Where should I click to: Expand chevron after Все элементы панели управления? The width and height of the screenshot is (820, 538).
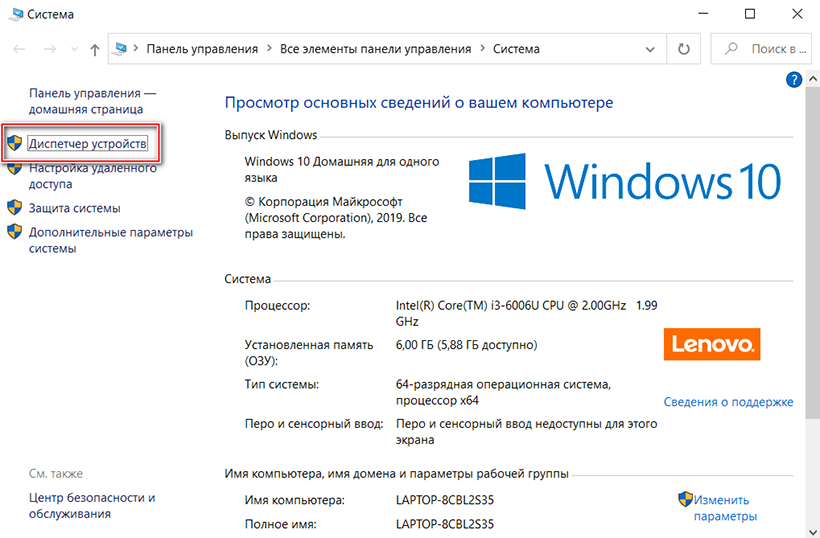[x=481, y=49]
